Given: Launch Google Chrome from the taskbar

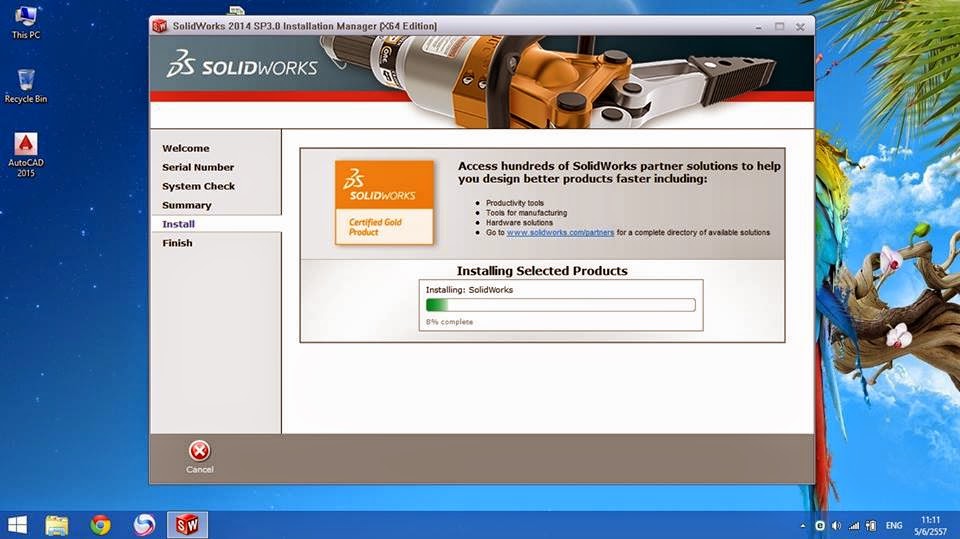Looking at the screenshot, I should tap(100, 525).
